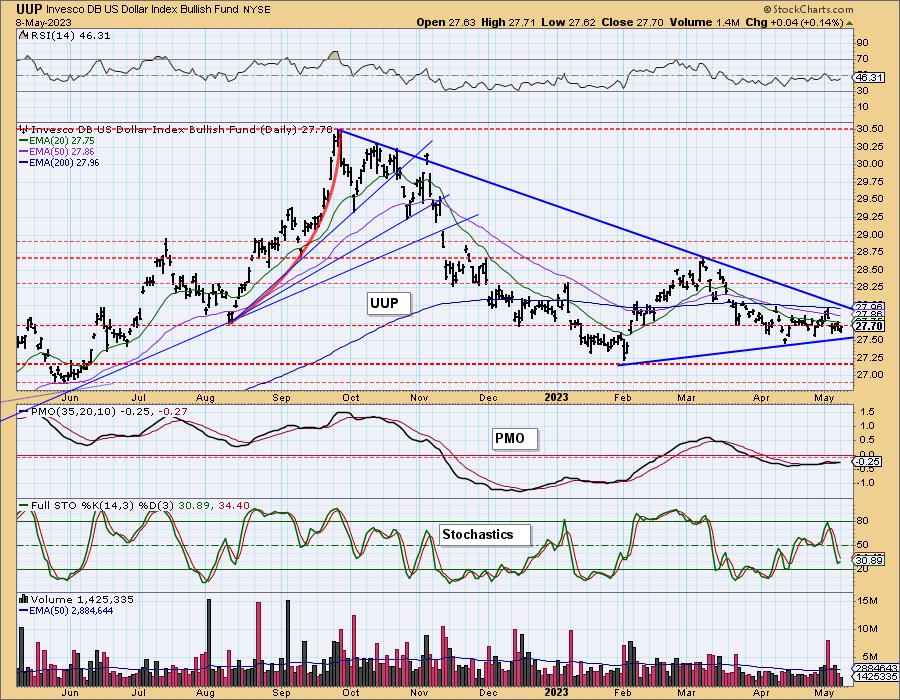This screenshot has width=900, height=700.
Task: Click the Mar label on bottom date axis
Action: [x=686, y=693]
